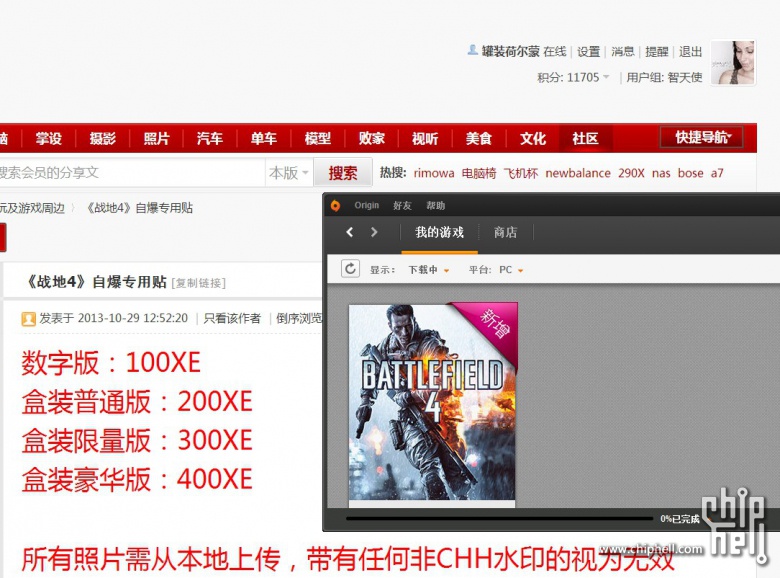The height and width of the screenshot is (578, 780).
Task: Open the 照片 navigation section
Action: (156, 138)
